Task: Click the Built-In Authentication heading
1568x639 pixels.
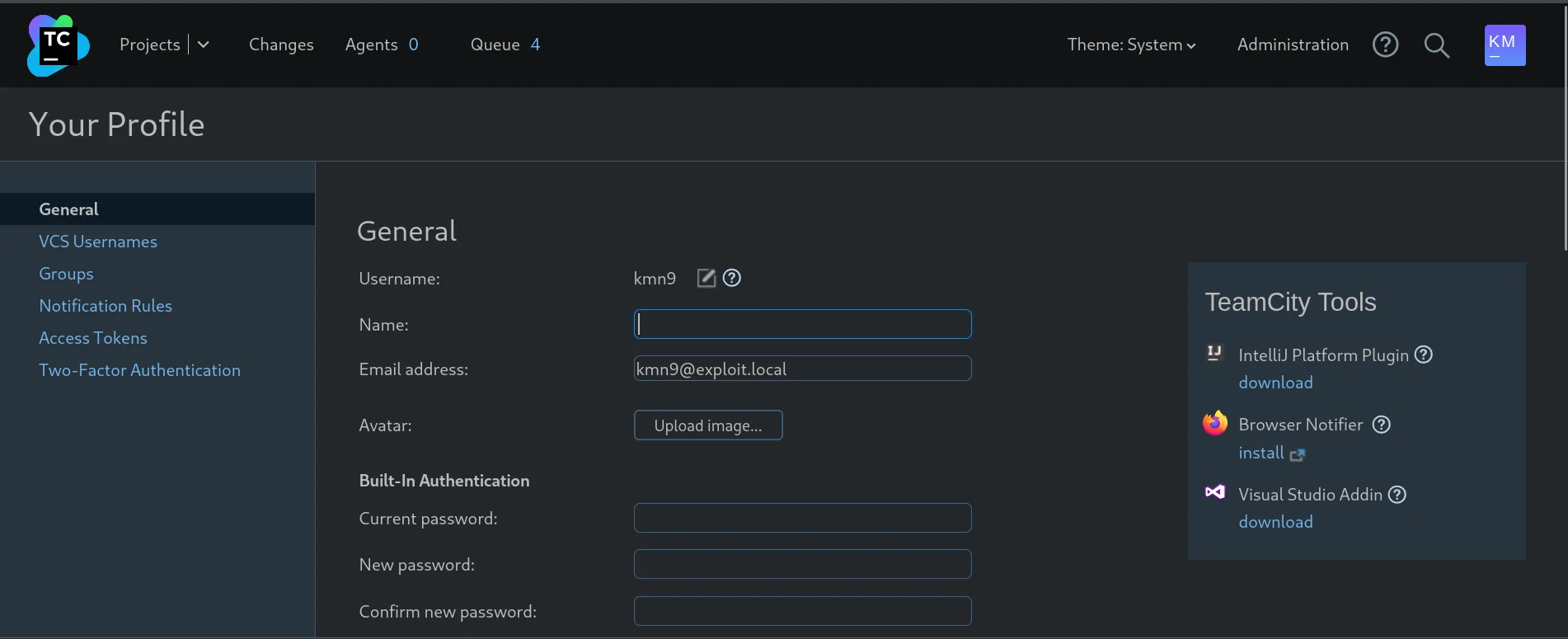Action: [x=444, y=481]
